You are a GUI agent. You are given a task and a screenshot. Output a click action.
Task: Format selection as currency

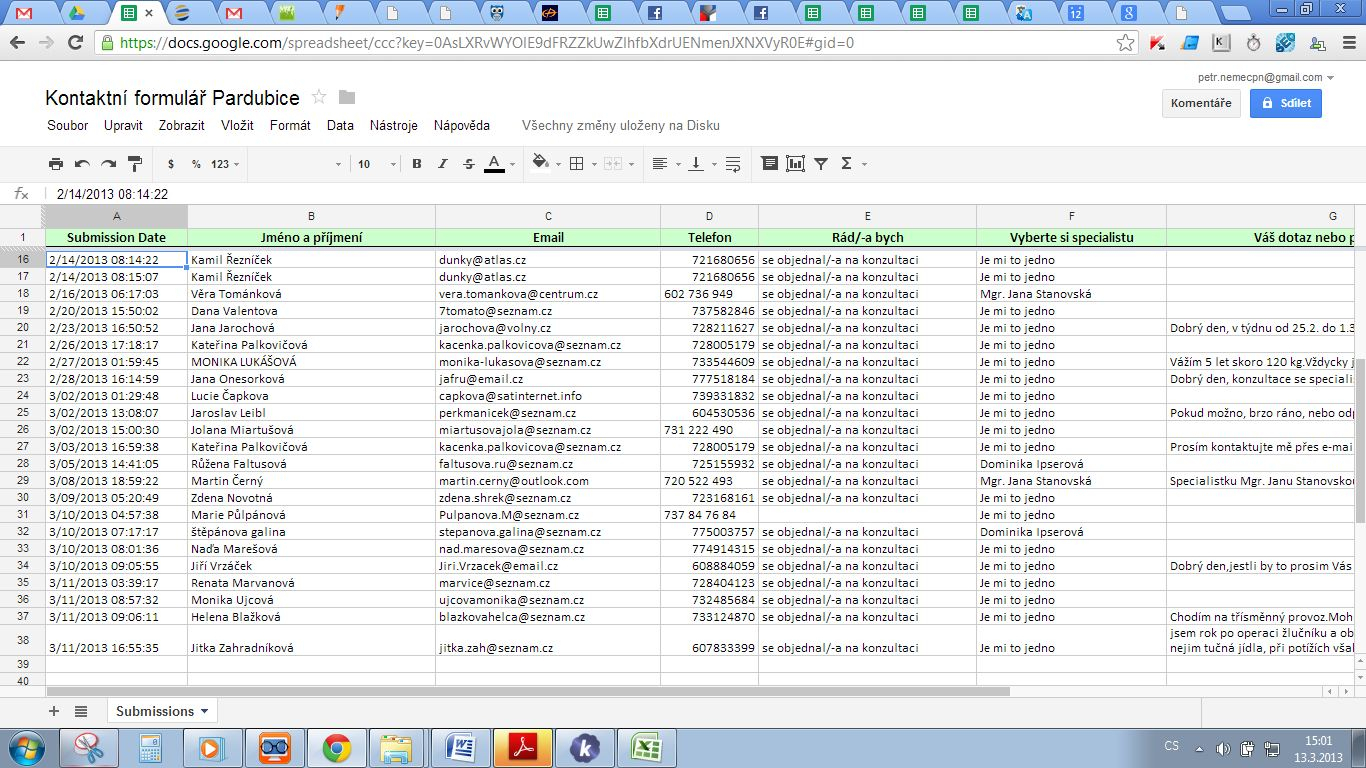170,163
